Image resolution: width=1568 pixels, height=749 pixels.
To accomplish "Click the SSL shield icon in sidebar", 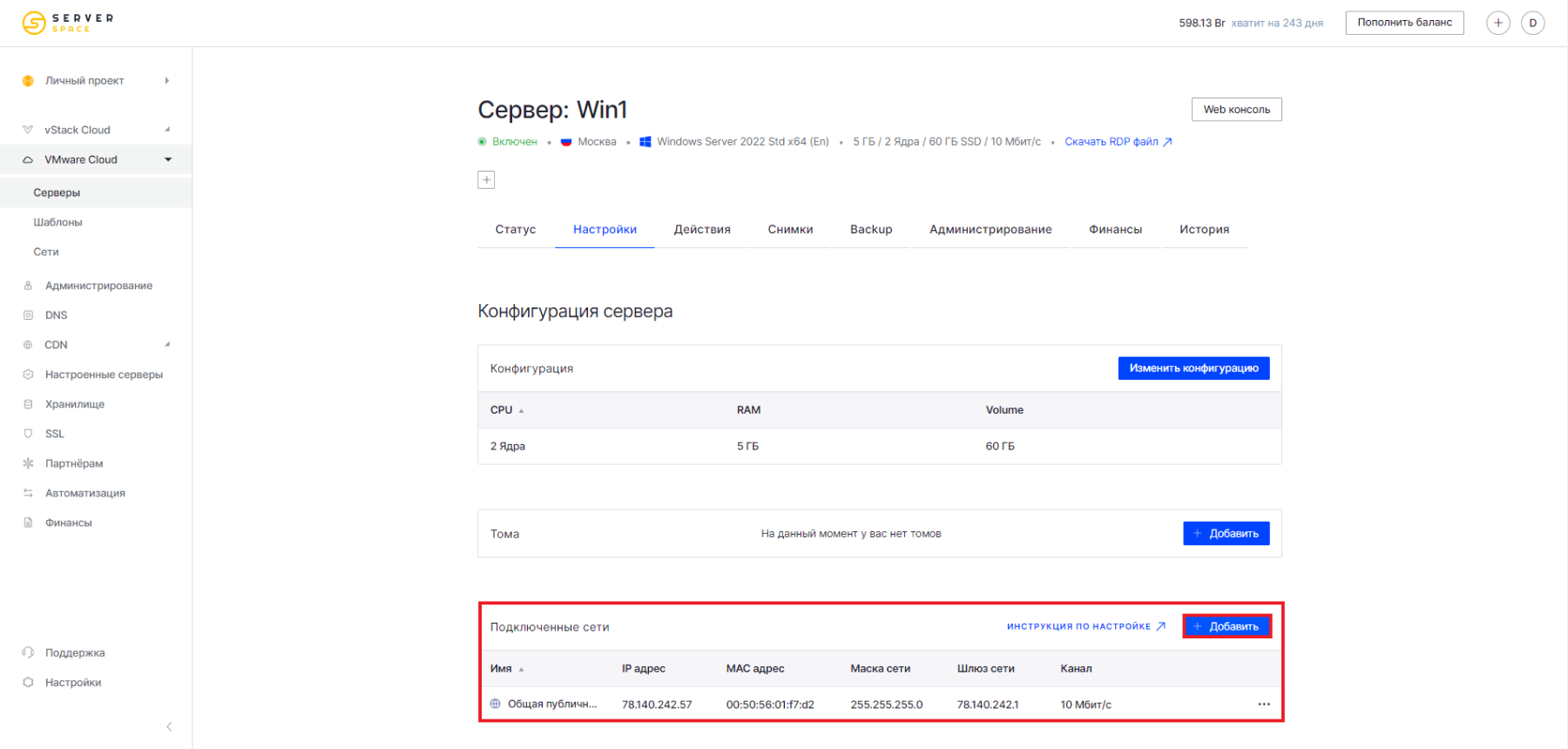I will [x=28, y=434].
